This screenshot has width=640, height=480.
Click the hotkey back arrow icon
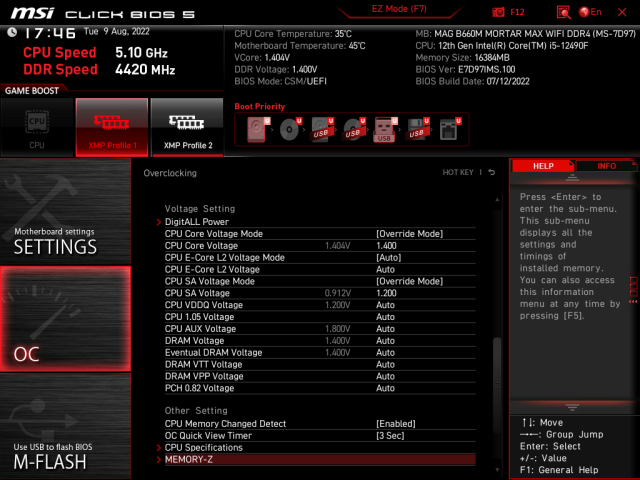(492, 173)
